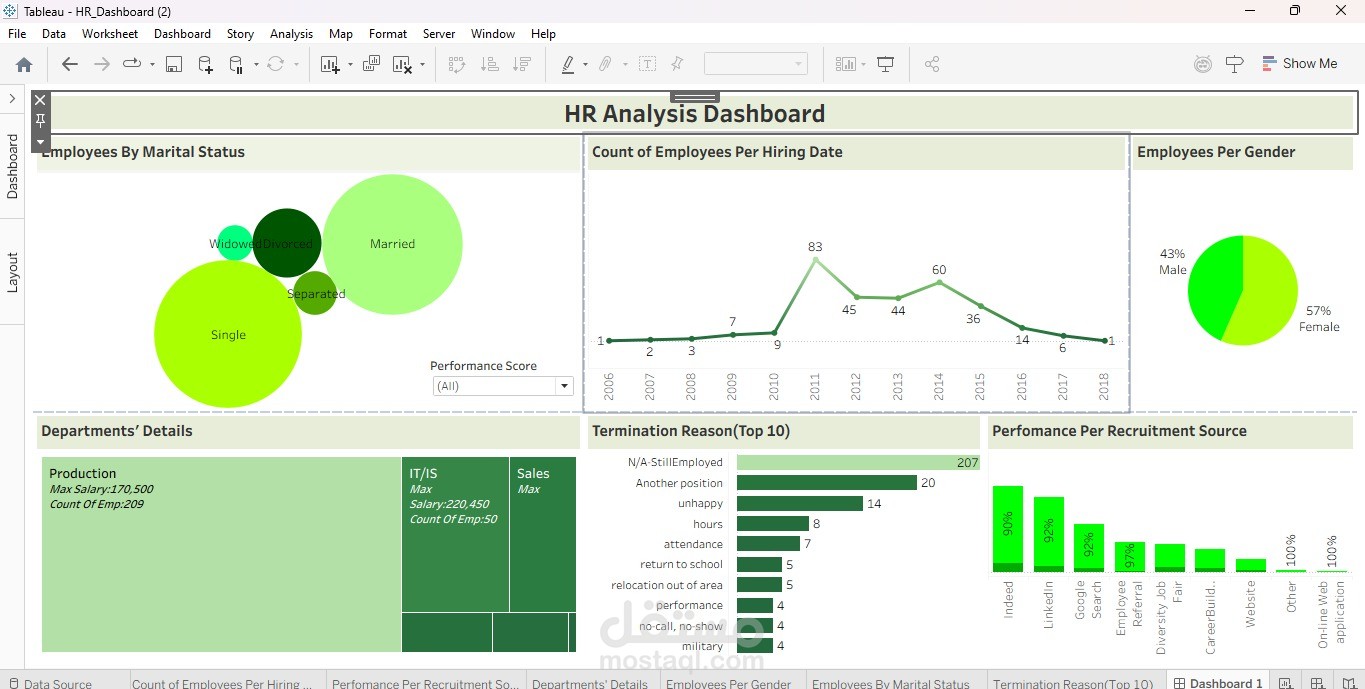Save the workbook using the save icon
This screenshot has height=689, width=1365.
(x=173, y=63)
